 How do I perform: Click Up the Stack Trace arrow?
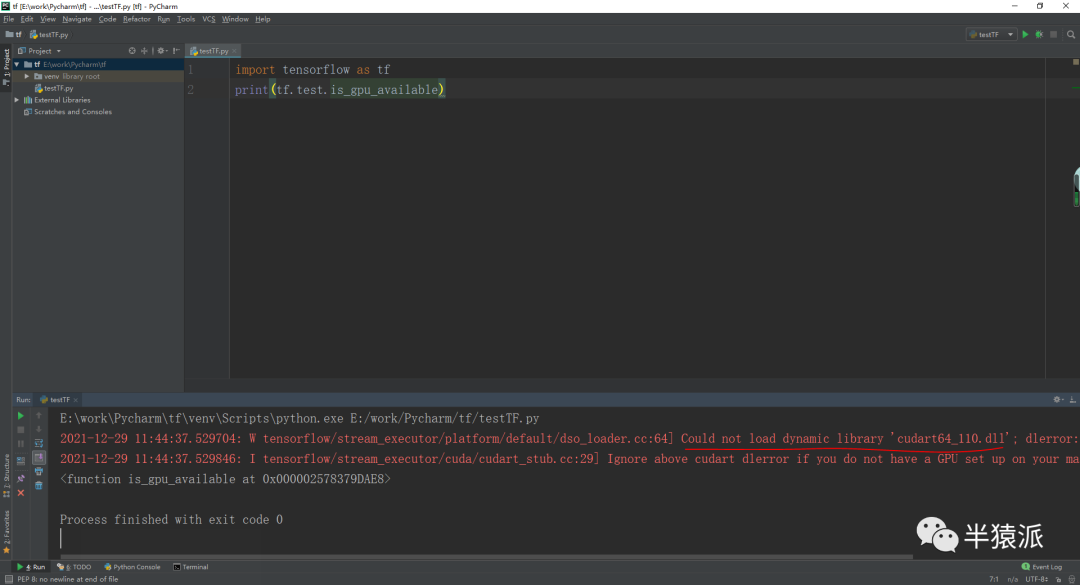pyautogui.click(x=39, y=415)
